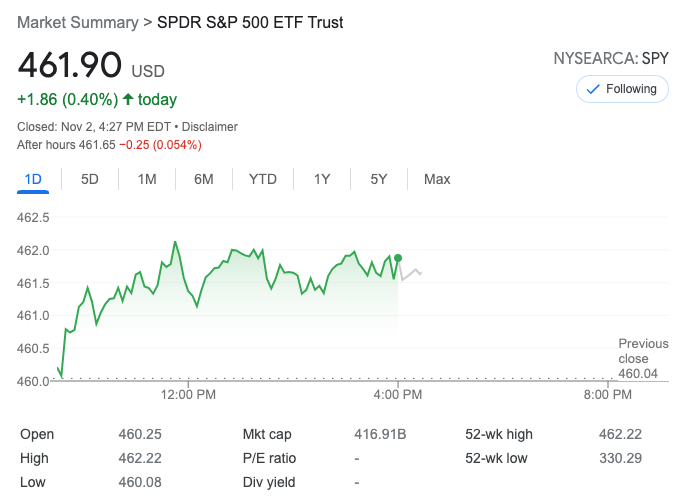Click the Previous close label
The width and height of the screenshot is (685, 498).
click(x=643, y=351)
